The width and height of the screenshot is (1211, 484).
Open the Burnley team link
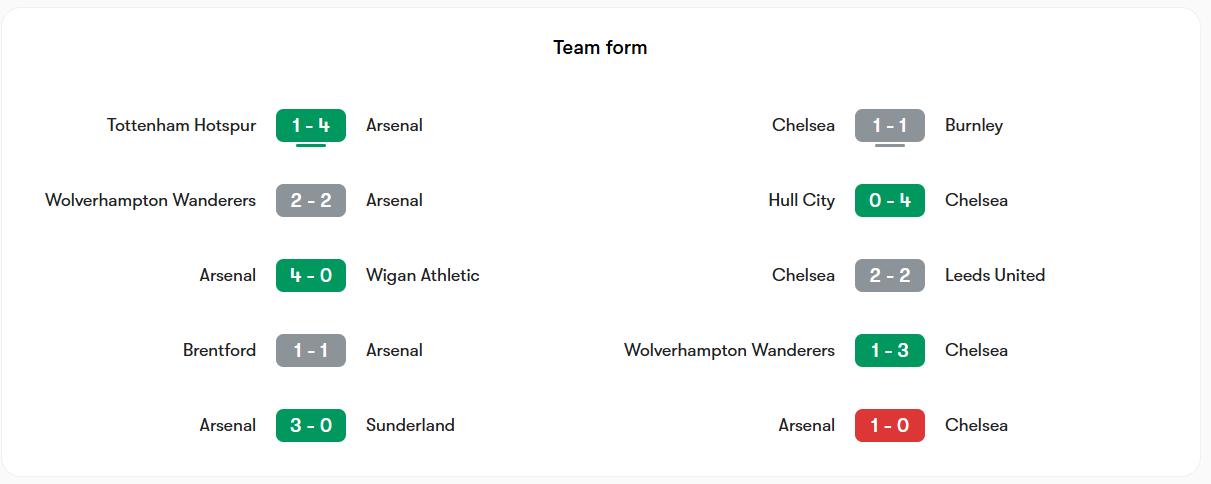[974, 125]
